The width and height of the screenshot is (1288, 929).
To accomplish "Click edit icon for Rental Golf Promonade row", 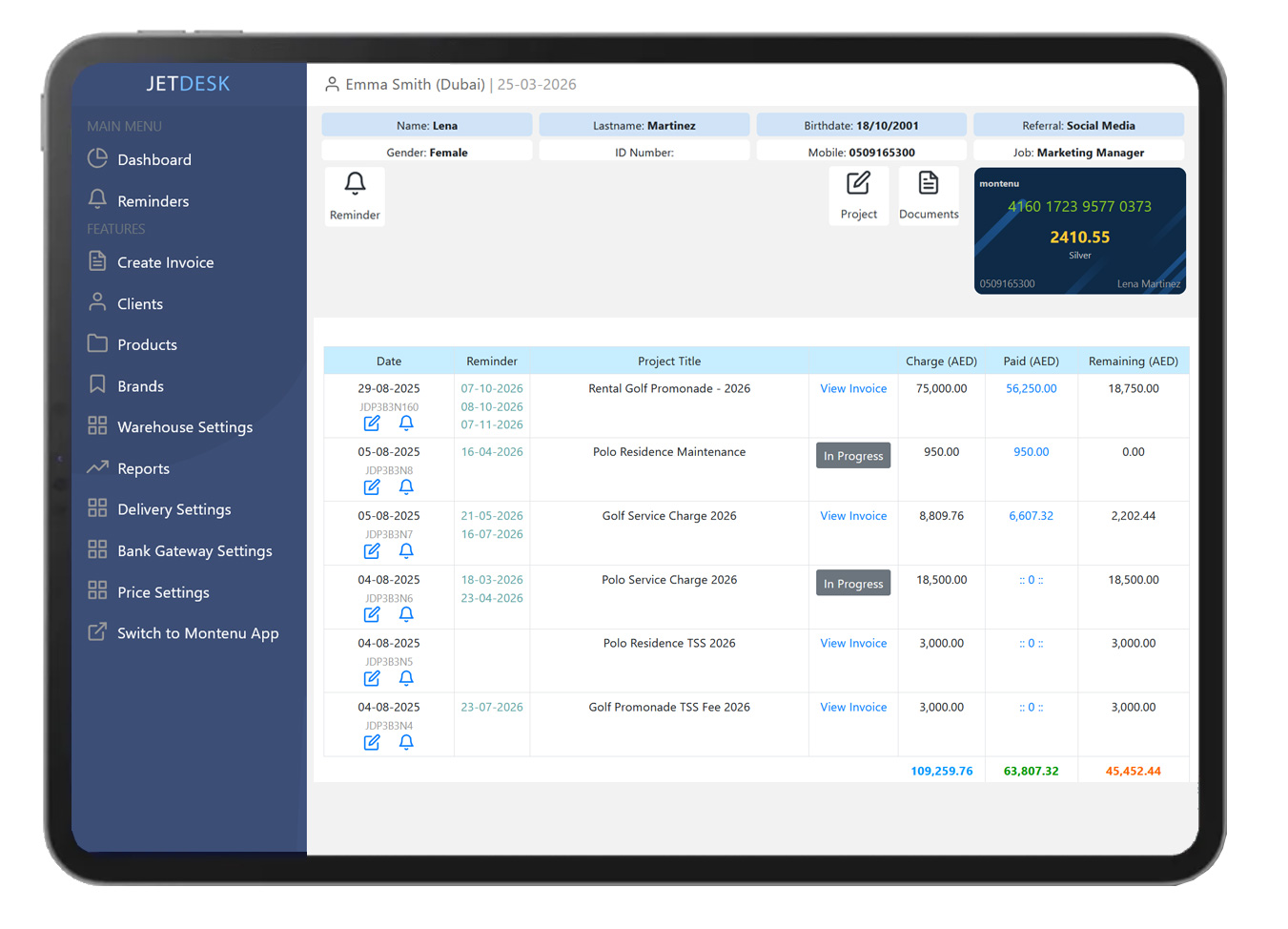I will pos(372,423).
